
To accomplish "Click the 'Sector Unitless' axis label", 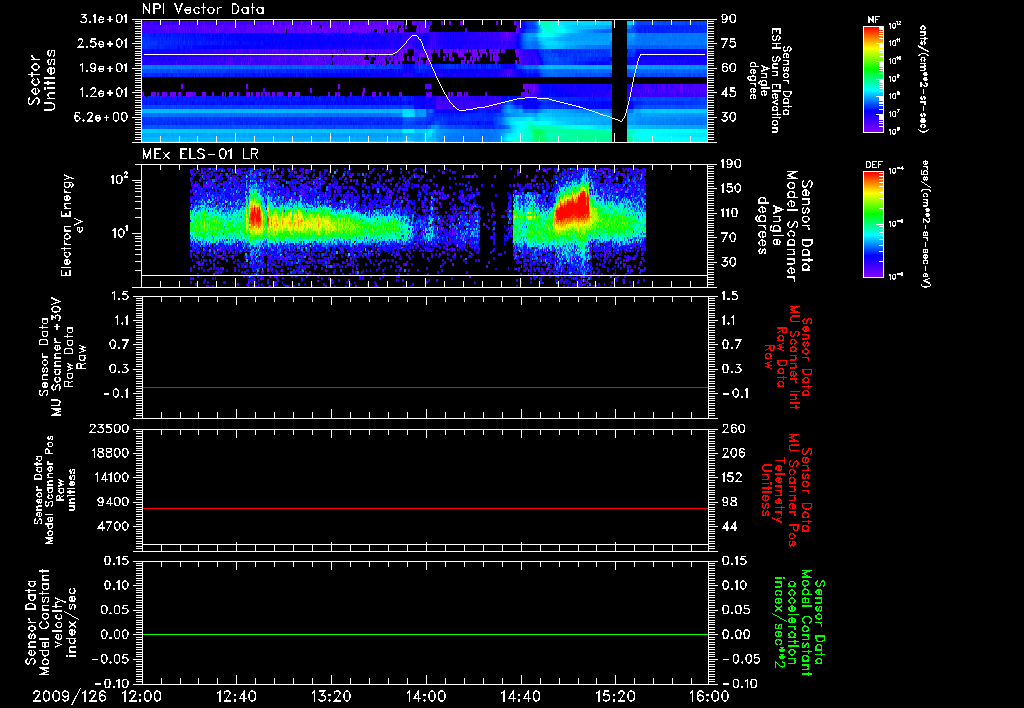I will point(42,80).
